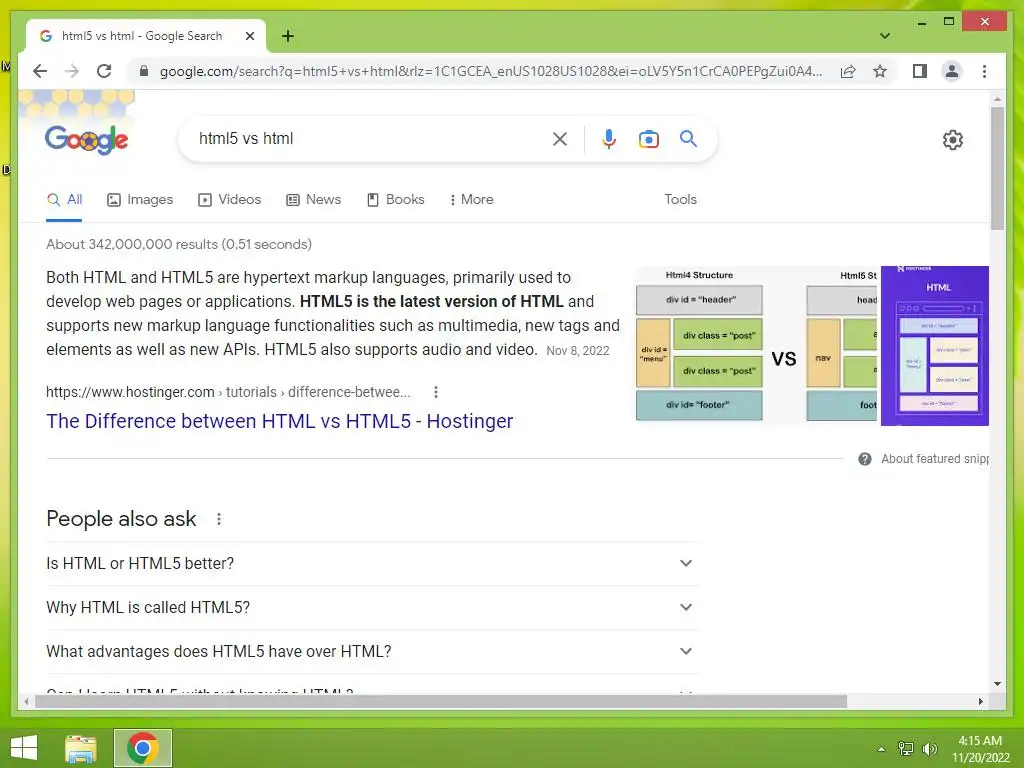Open a new tab with the plus button
1024x768 pixels.
click(287, 36)
